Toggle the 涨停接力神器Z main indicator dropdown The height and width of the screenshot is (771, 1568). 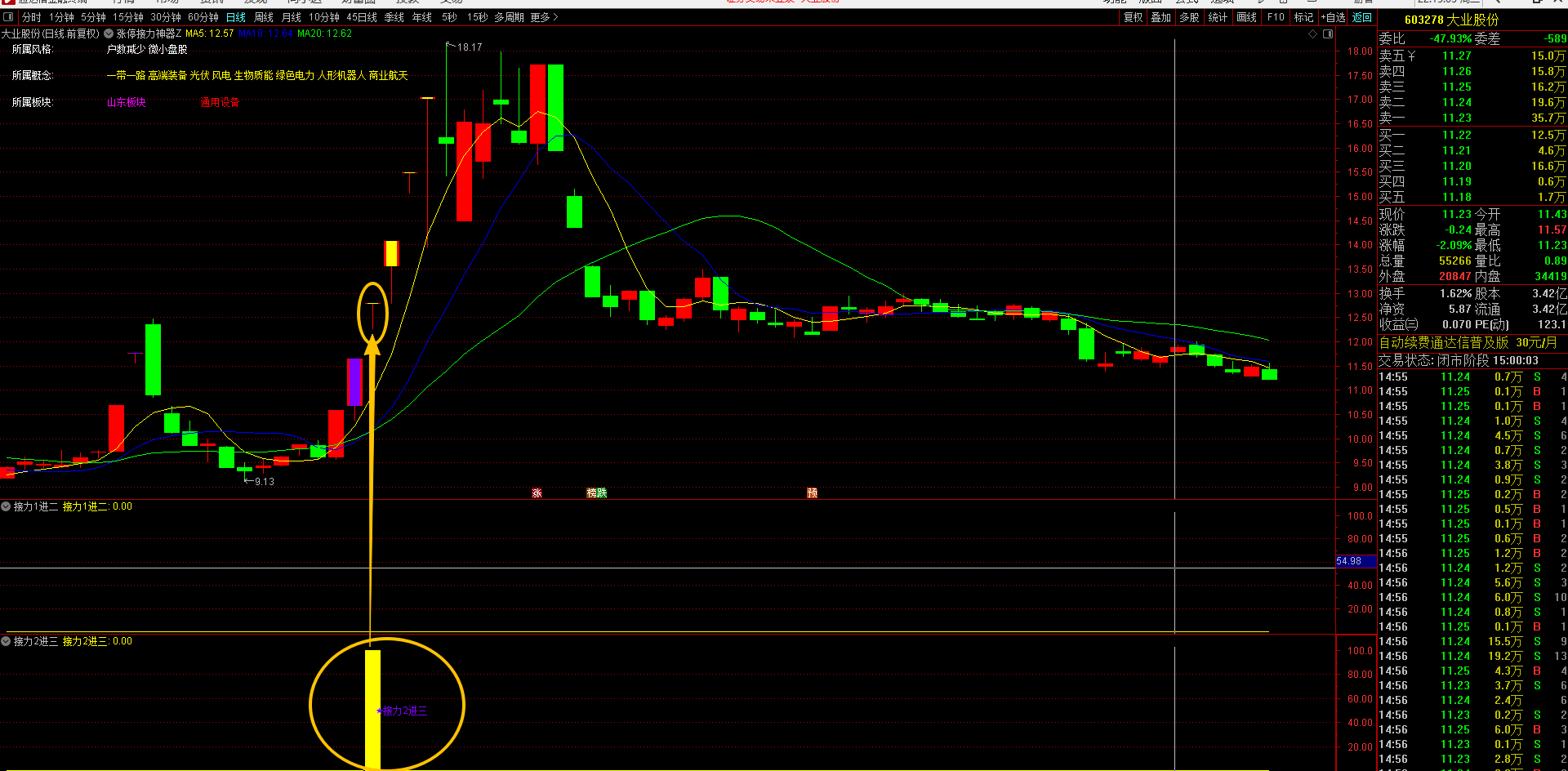click(108, 33)
